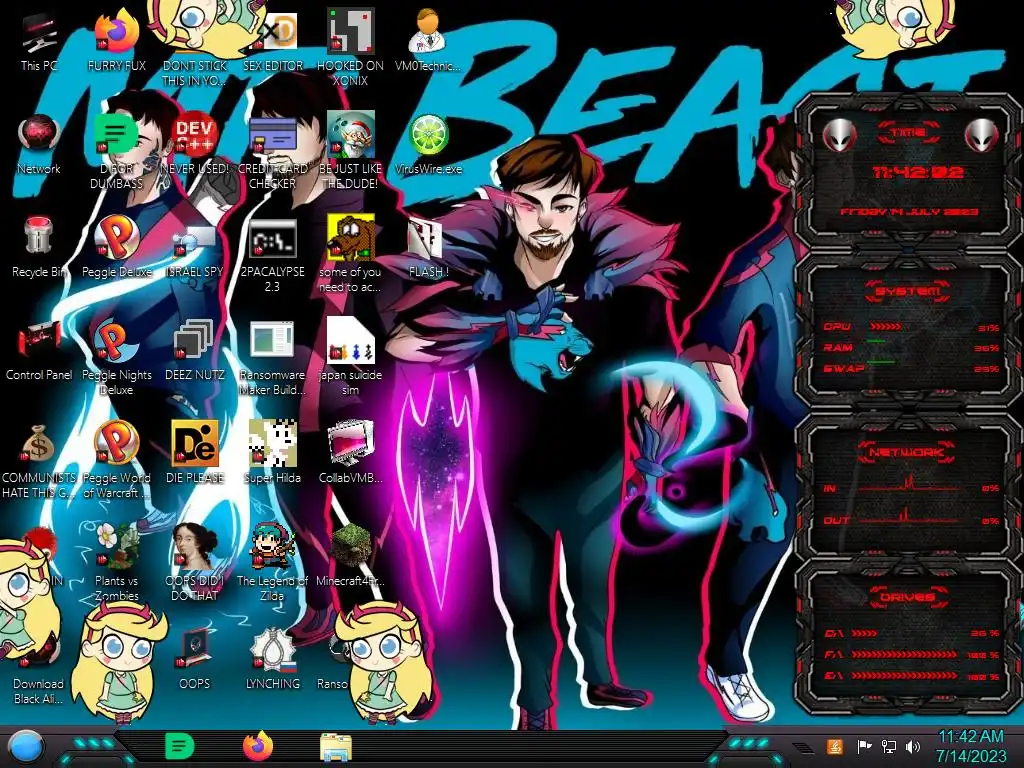The width and height of the screenshot is (1024, 768).
Task: Launch VirusWire.exe lime icon
Action: tap(428, 137)
